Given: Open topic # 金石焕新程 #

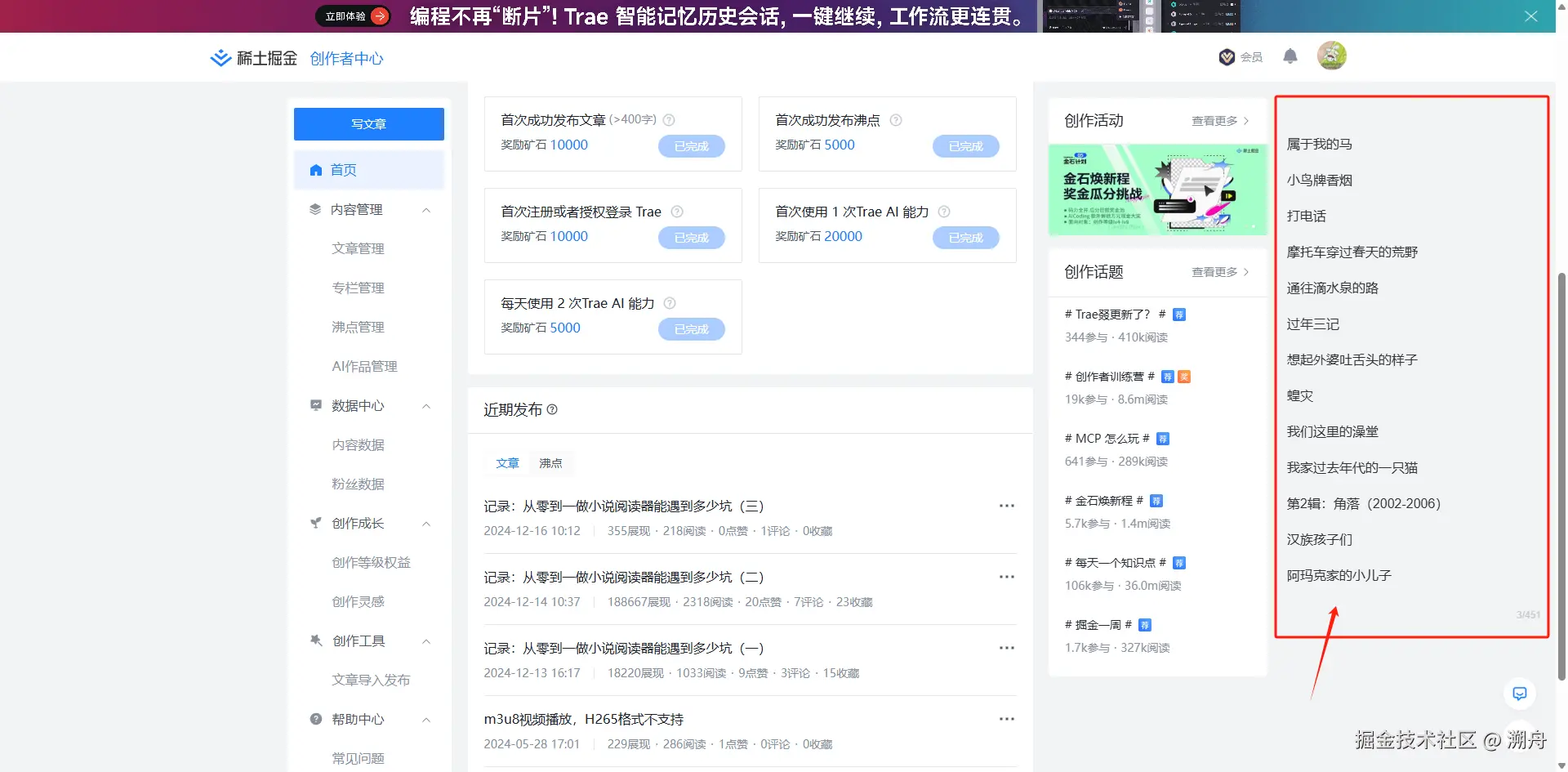Looking at the screenshot, I should click(1104, 501).
